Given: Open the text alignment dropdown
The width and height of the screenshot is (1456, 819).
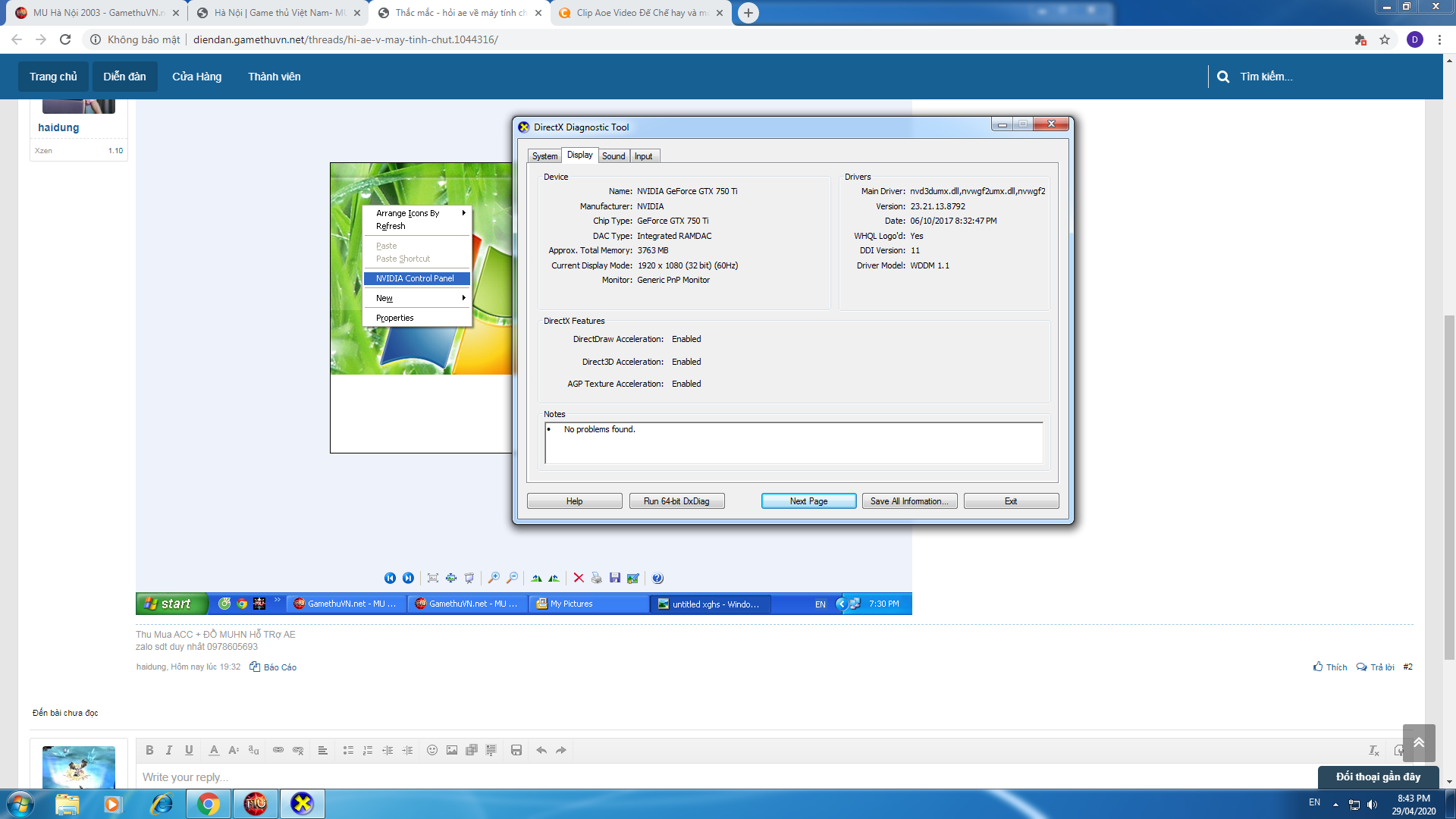Looking at the screenshot, I should 322,750.
